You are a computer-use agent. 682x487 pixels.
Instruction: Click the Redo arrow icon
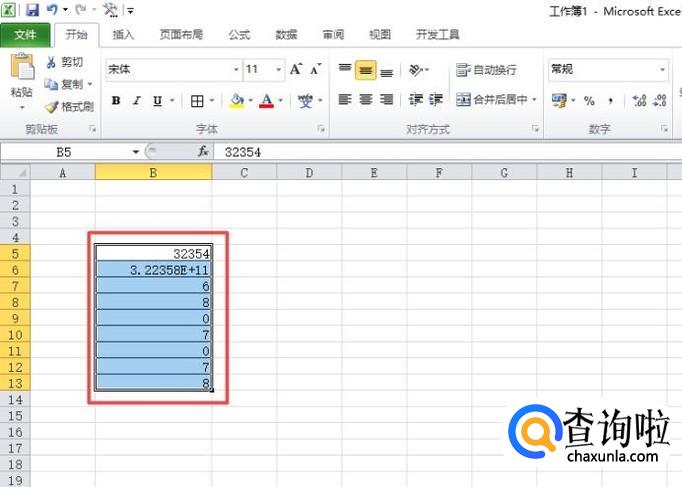tap(80, 9)
